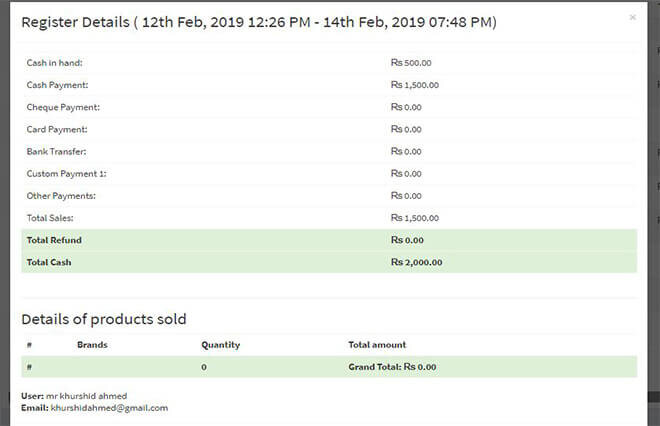Close the Register Details modal
This screenshot has width=660, height=426.
(x=632, y=17)
